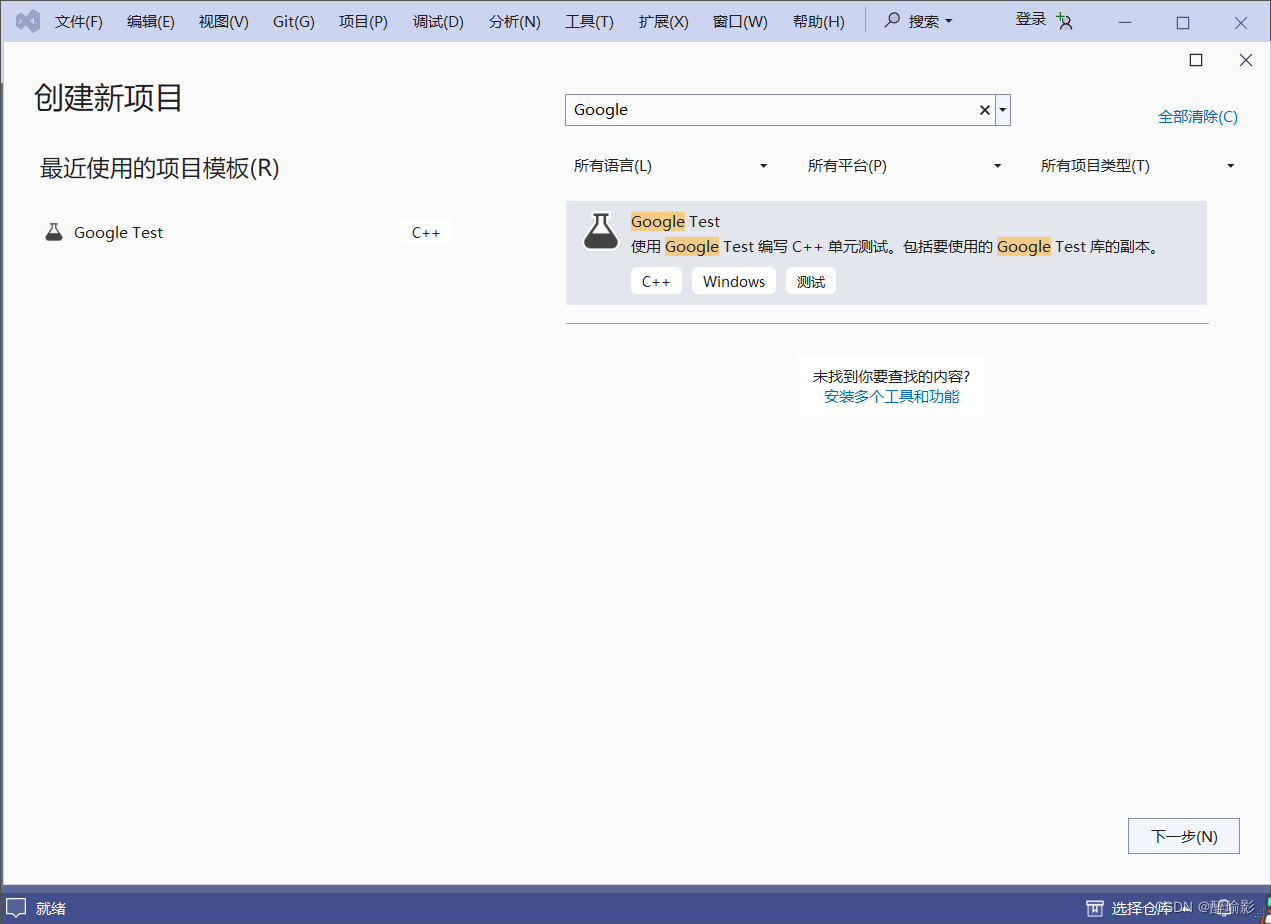Open the 所有项目类型(T) filter dropdown
Image resolution: width=1271 pixels, height=924 pixels.
[x=1138, y=166]
